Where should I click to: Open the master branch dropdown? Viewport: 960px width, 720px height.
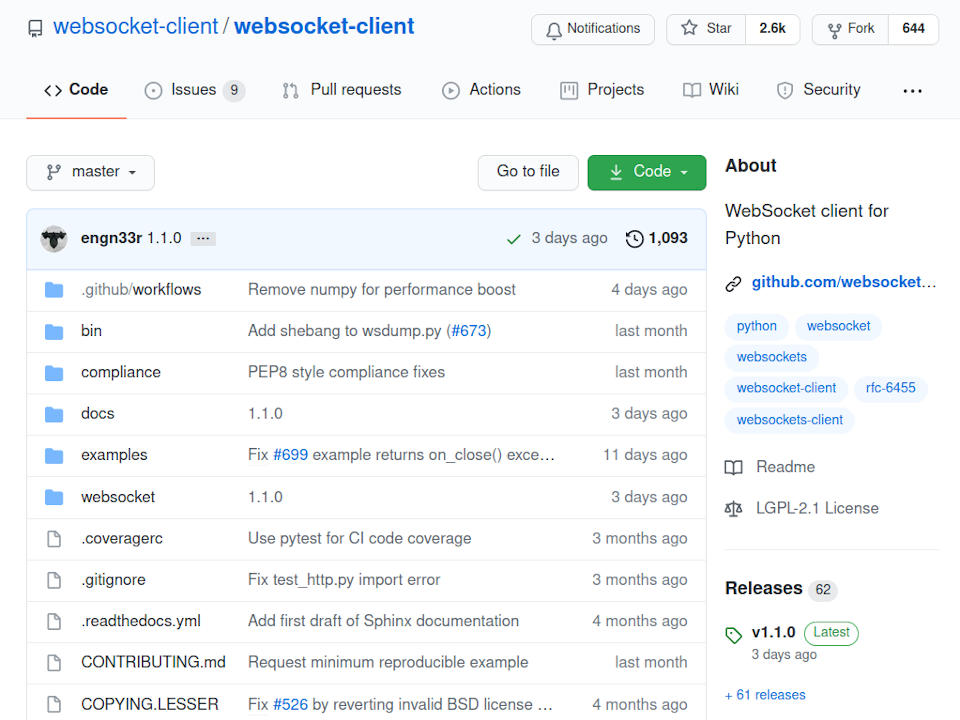[x=91, y=173]
